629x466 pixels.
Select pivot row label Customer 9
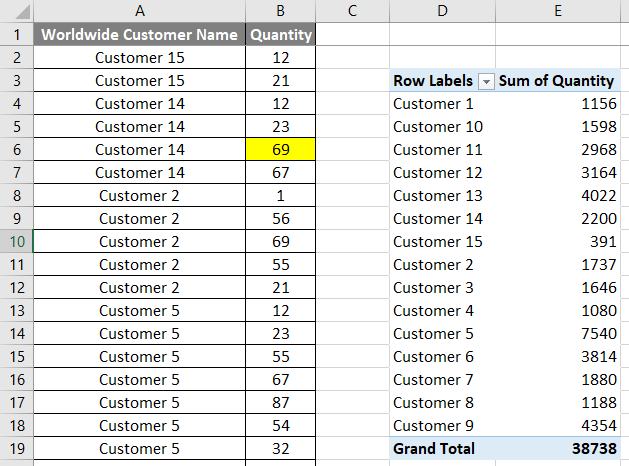[x=442, y=425]
